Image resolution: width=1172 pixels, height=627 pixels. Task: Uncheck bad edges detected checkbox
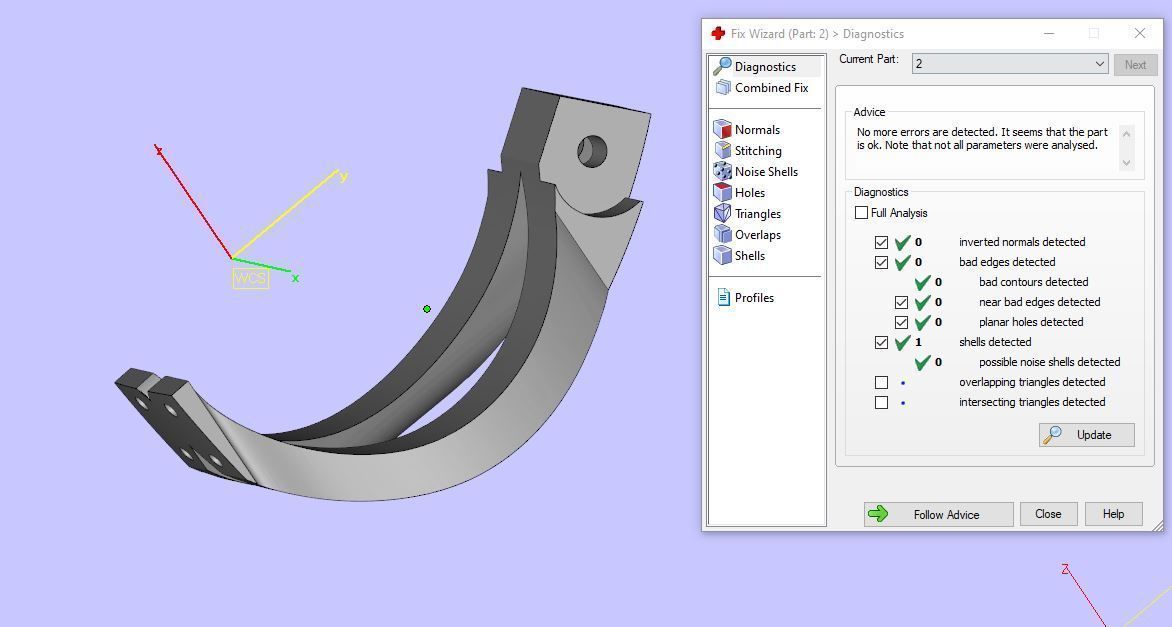[x=881, y=262]
